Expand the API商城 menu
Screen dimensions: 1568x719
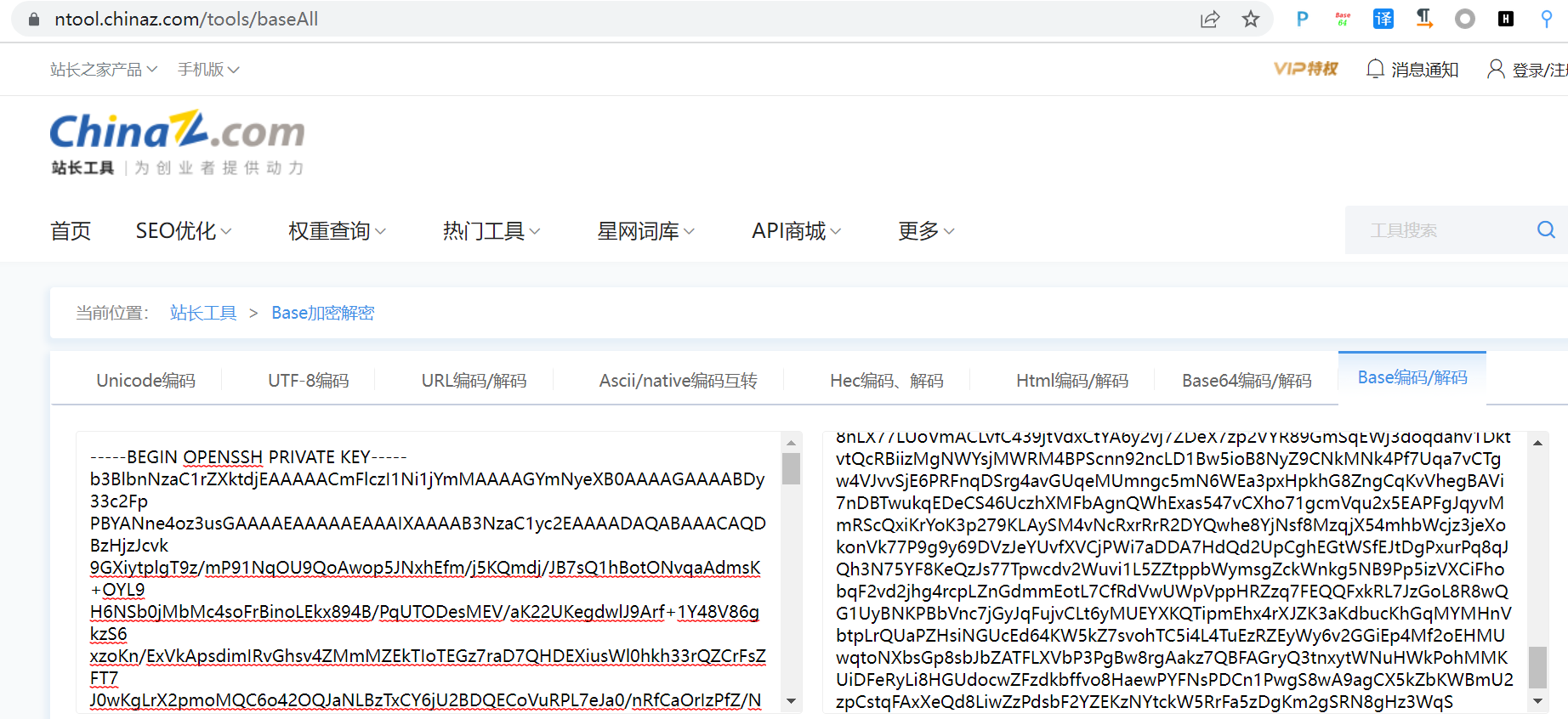click(x=797, y=230)
